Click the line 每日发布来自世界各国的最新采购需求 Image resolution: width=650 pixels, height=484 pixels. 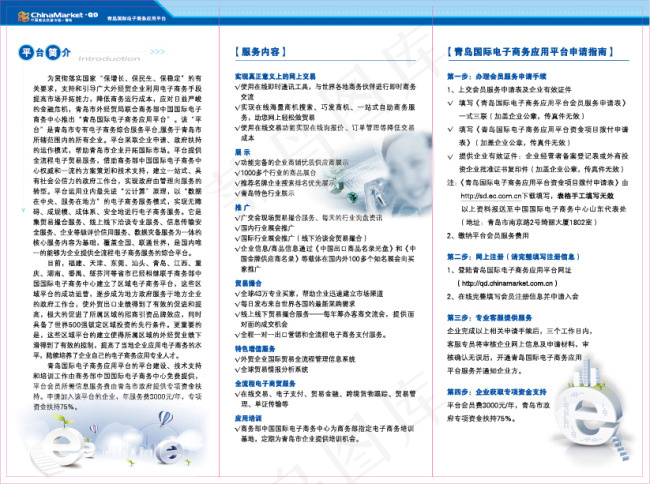tap(295, 304)
